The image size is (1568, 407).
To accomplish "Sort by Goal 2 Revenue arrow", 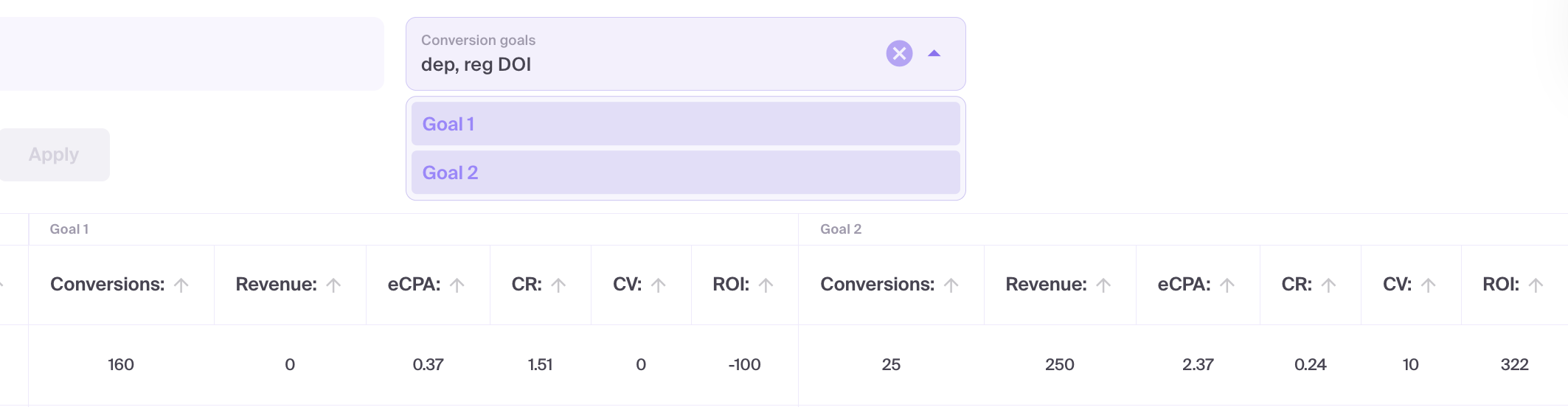I will (1103, 285).
